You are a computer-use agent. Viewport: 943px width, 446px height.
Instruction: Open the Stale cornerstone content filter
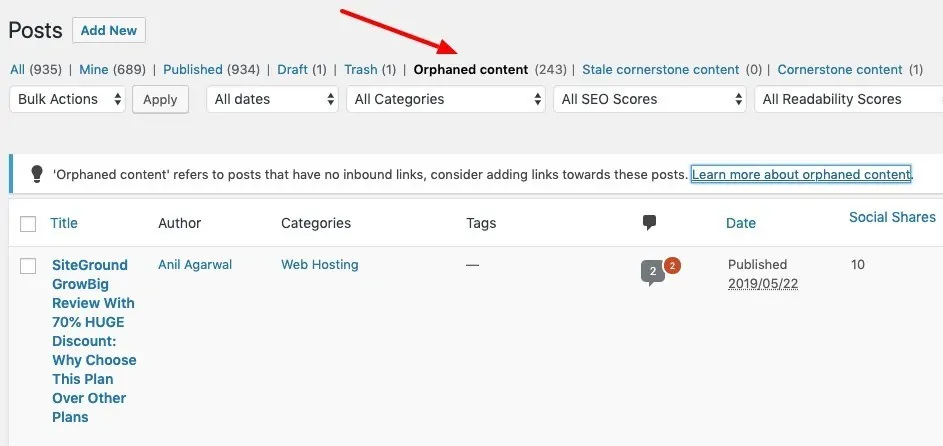click(660, 70)
